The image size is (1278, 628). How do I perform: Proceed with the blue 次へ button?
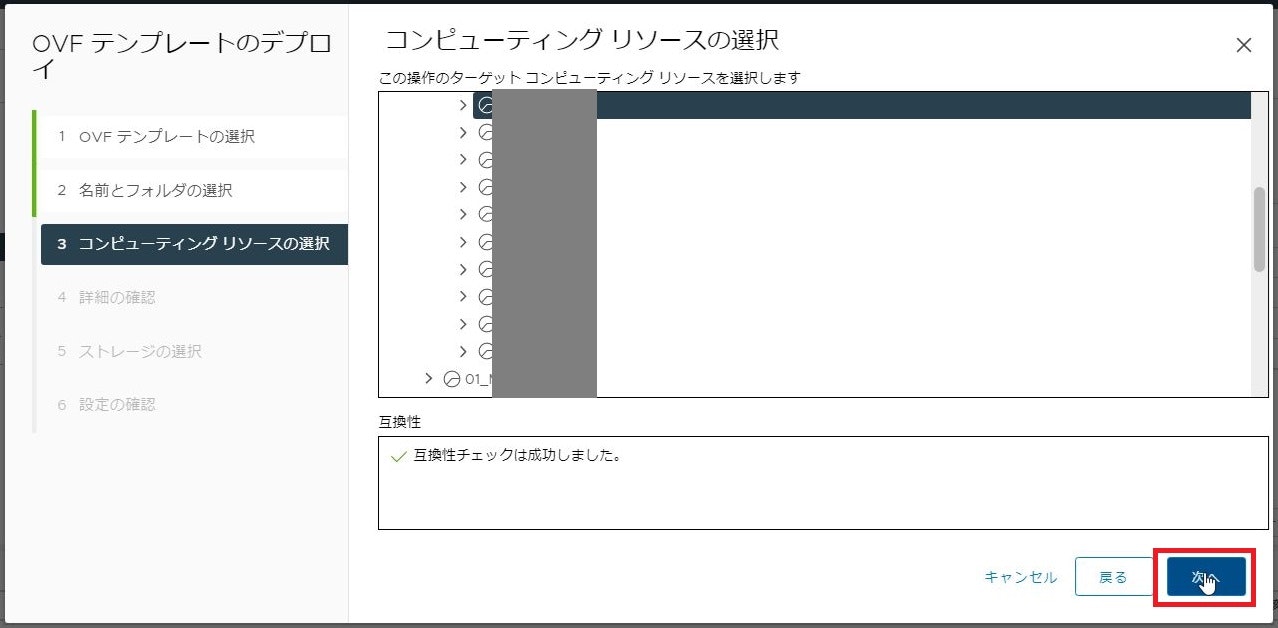(1206, 577)
